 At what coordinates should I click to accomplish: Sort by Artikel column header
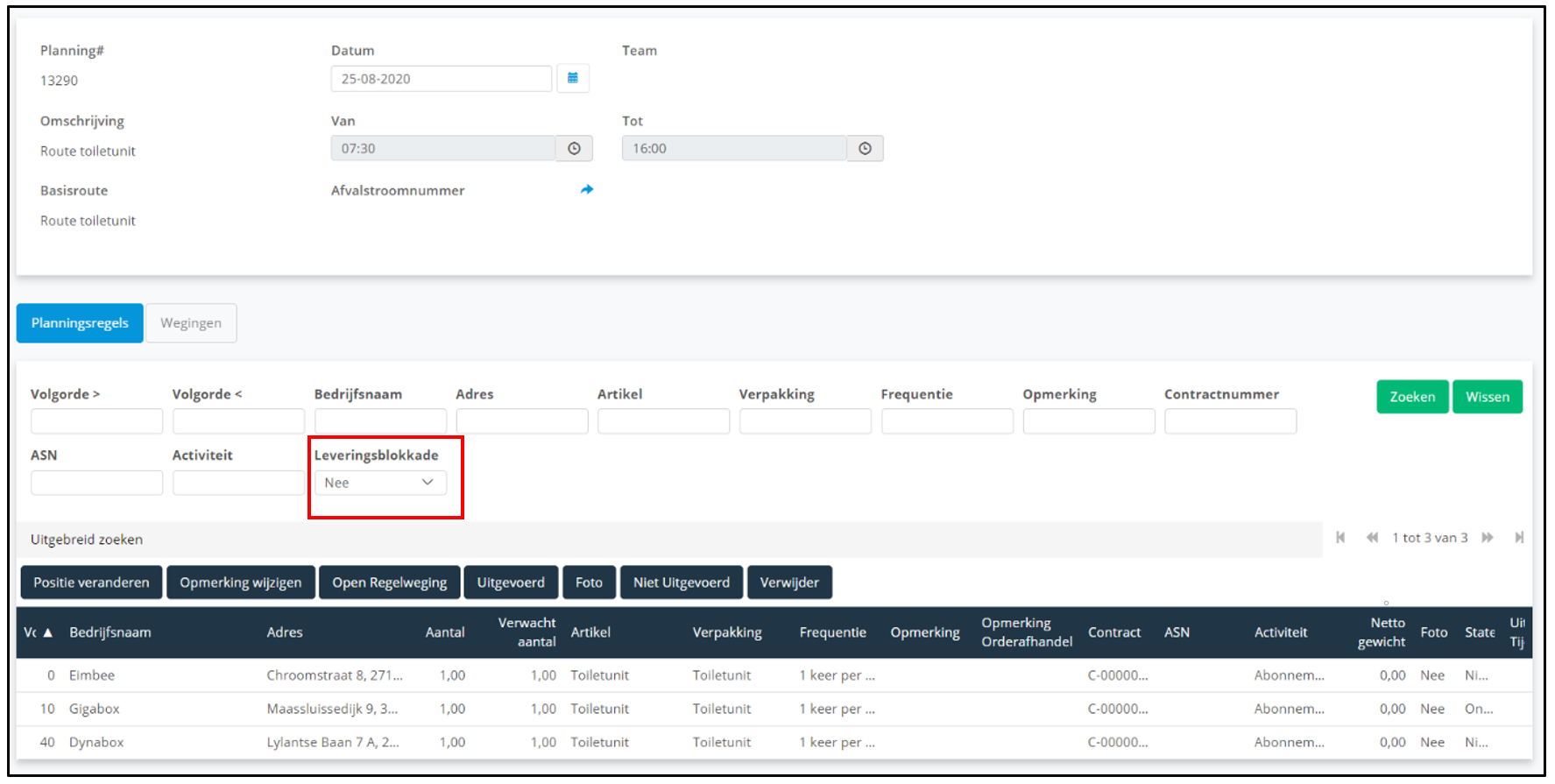point(590,632)
